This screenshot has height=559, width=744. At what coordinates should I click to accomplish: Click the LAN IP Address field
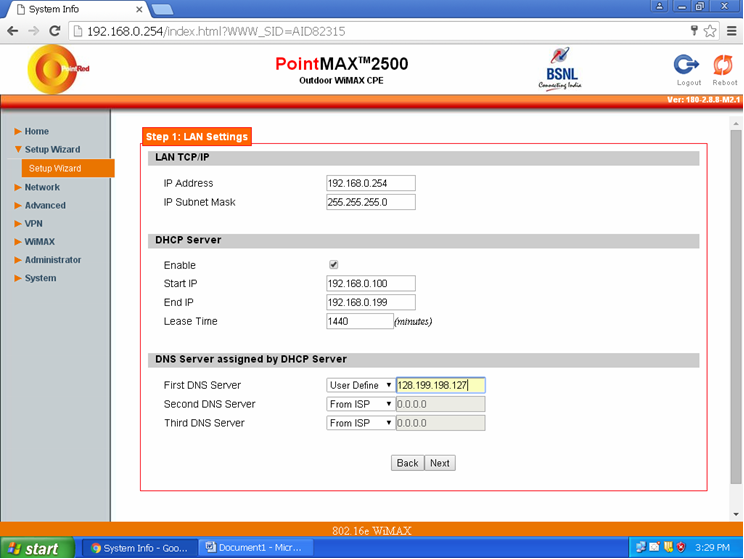coord(371,183)
